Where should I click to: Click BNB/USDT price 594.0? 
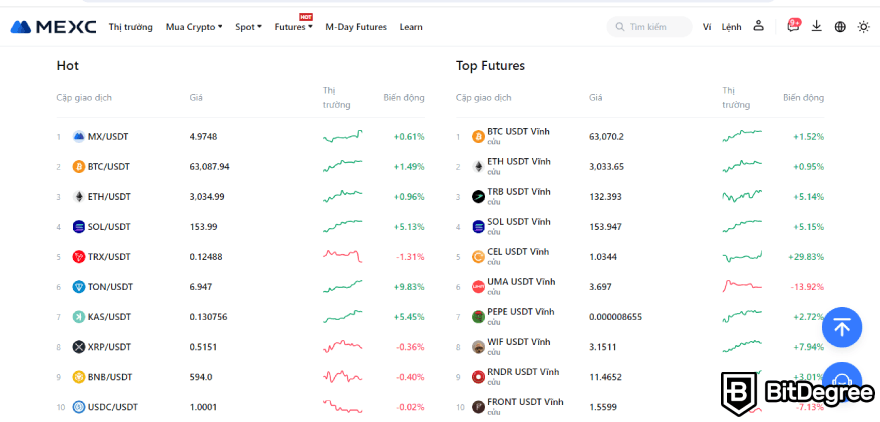pos(201,377)
